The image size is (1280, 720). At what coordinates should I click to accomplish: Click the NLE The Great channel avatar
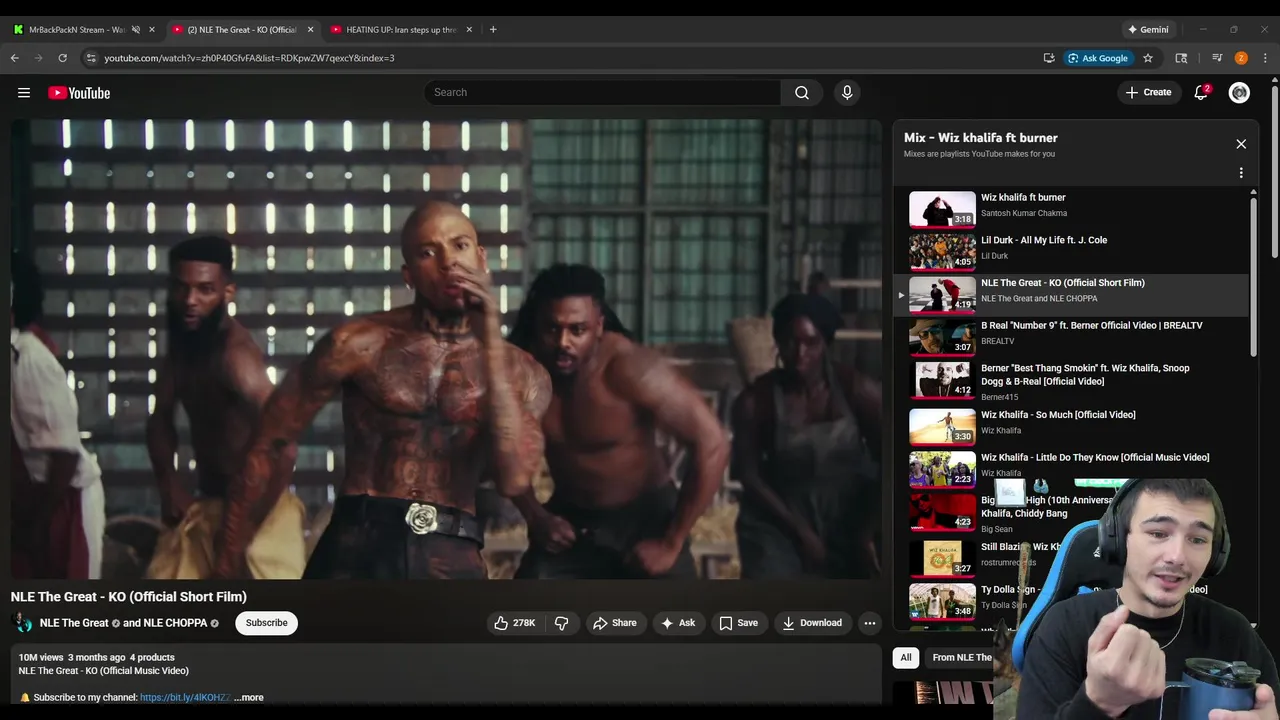point(22,623)
